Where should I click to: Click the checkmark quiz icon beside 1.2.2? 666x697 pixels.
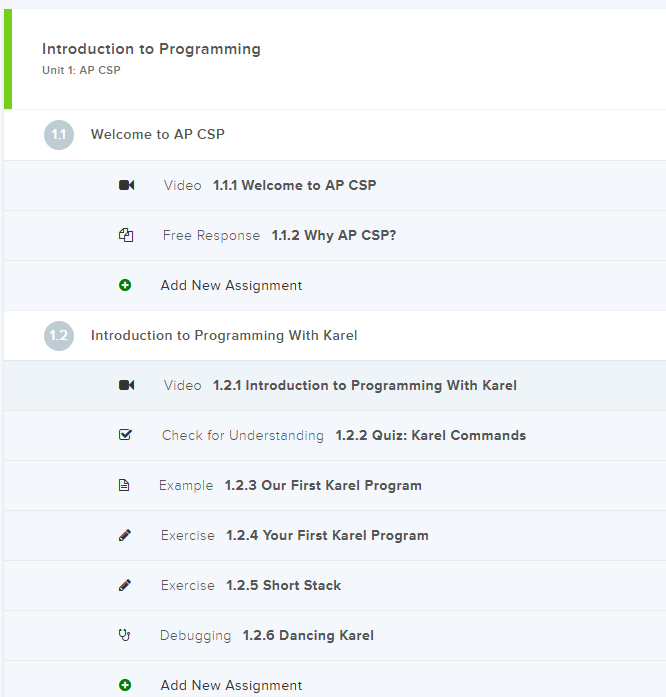(x=125, y=435)
